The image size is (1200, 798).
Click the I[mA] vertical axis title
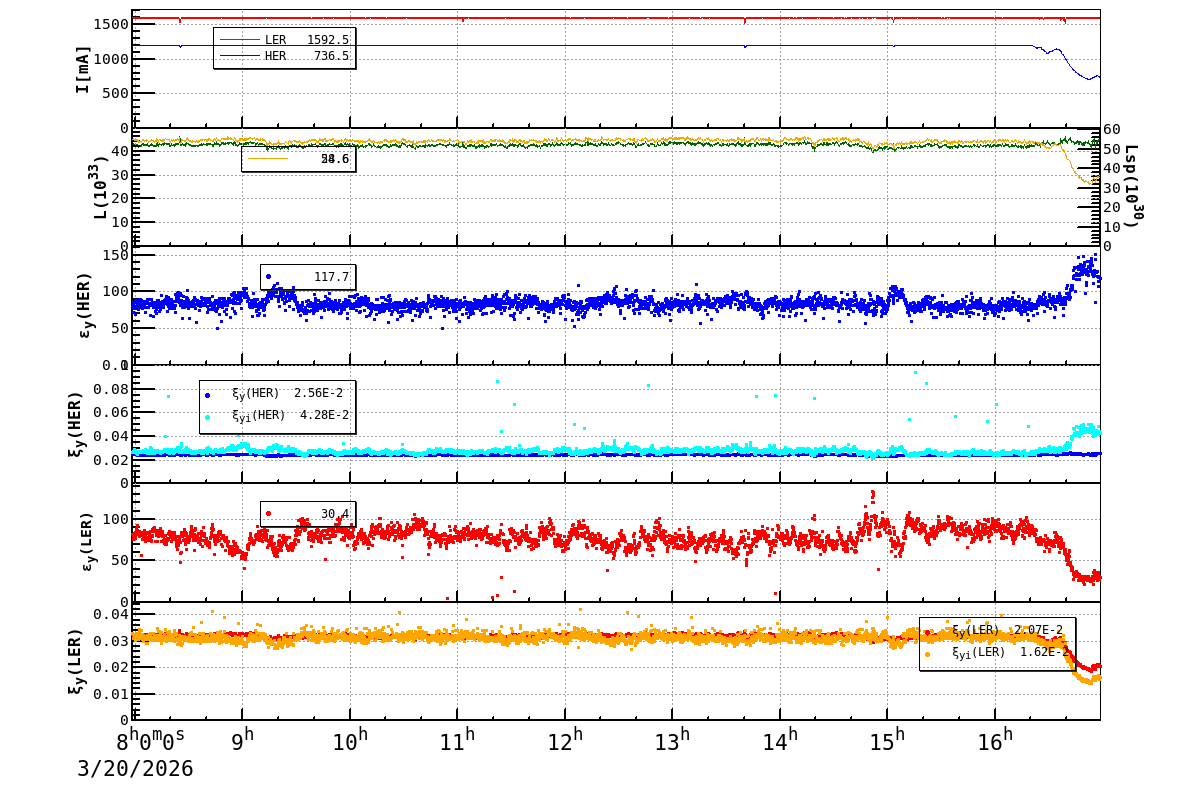[x=83, y=69]
